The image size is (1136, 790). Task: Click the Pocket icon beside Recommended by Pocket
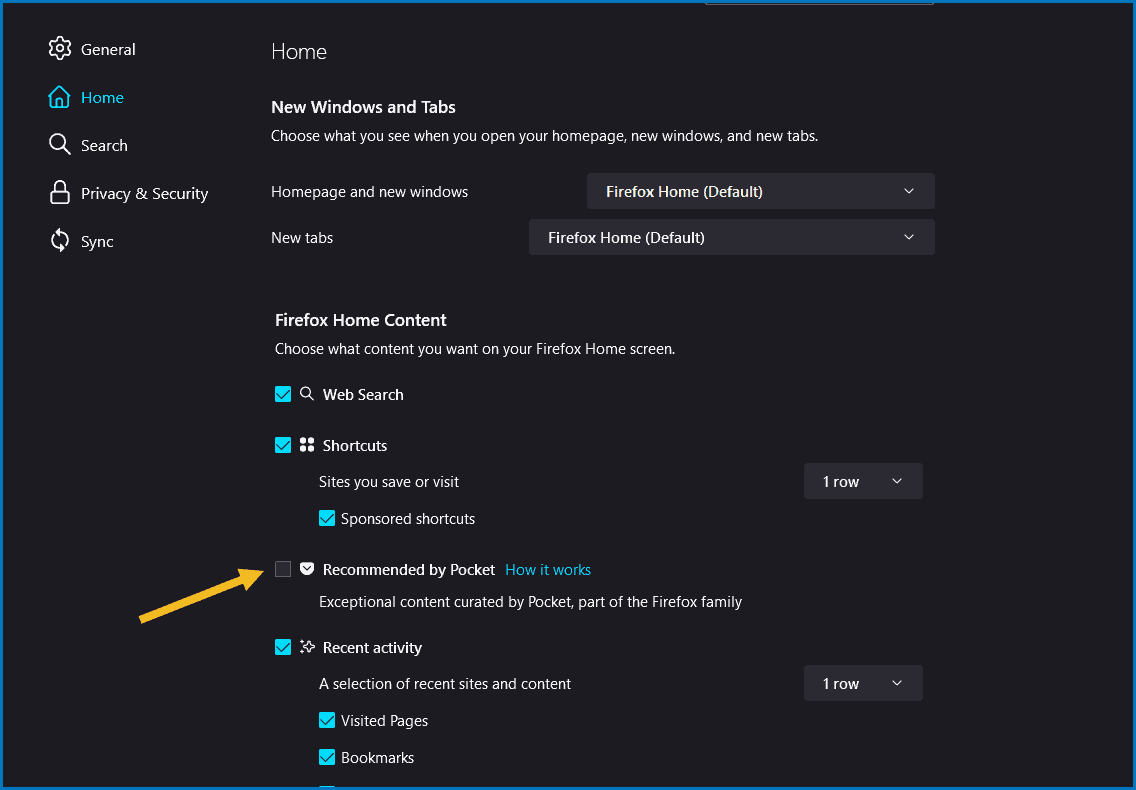click(x=307, y=569)
